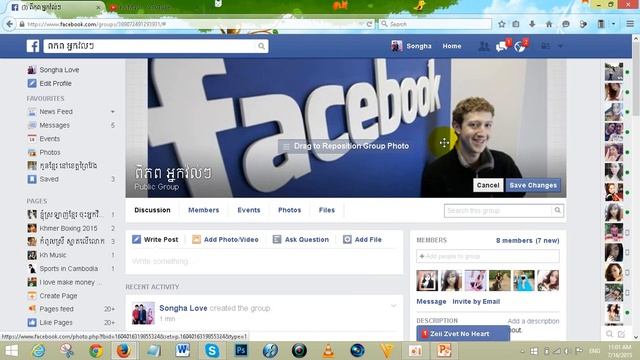Click search icon in group search box
This screenshot has height=360, width=640.
(x=557, y=211)
